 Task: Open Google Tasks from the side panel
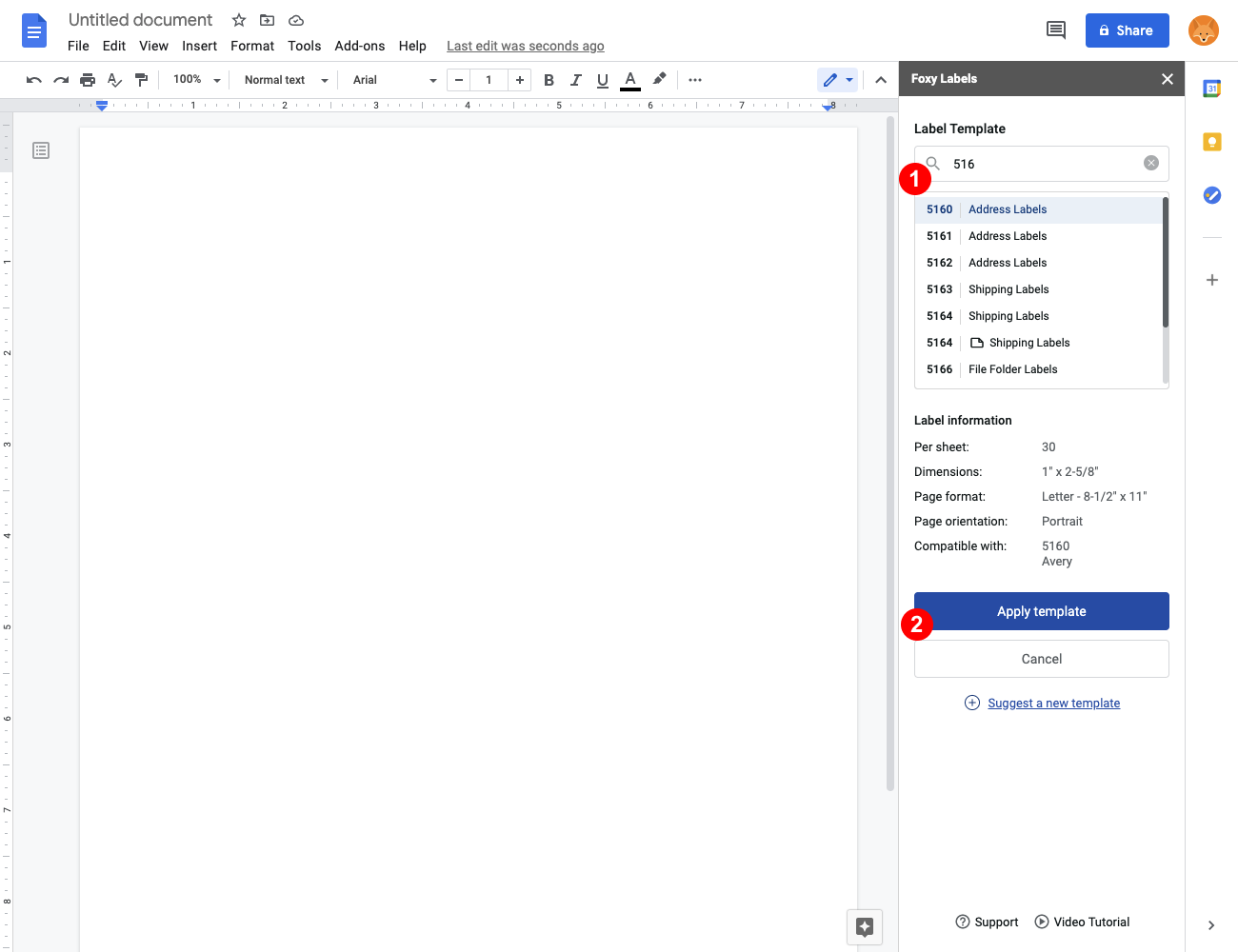[1211, 195]
